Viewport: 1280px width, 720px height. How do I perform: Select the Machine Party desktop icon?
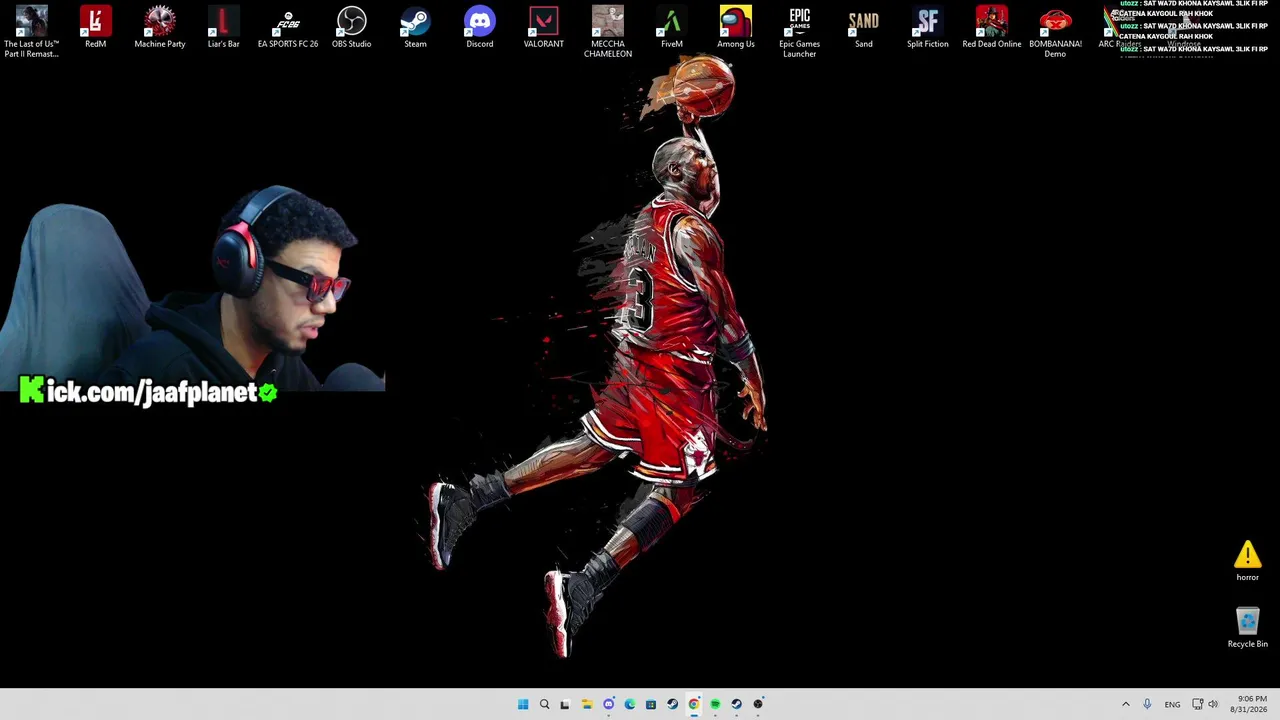tap(160, 27)
